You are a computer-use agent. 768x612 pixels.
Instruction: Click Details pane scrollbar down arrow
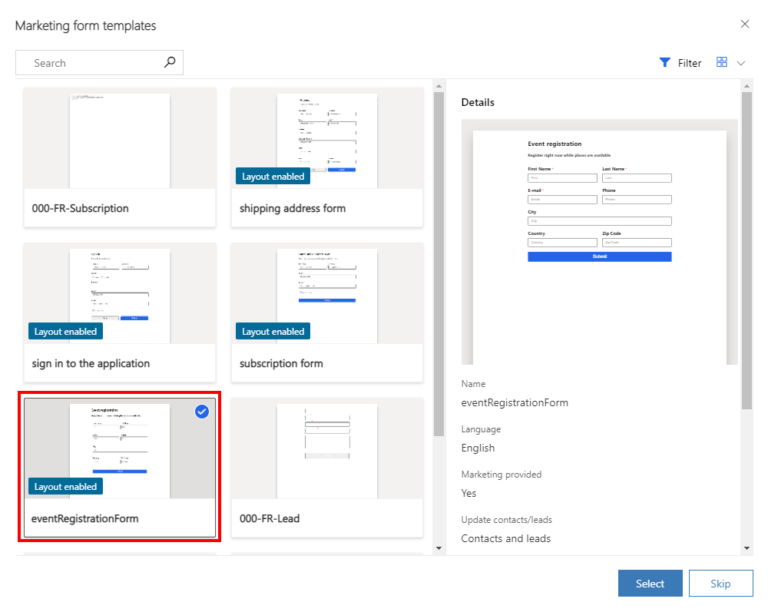click(746, 548)
